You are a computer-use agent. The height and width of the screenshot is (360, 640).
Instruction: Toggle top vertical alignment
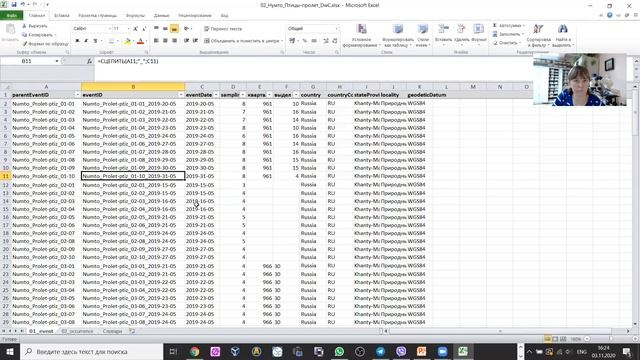click(x=156, y=29)
